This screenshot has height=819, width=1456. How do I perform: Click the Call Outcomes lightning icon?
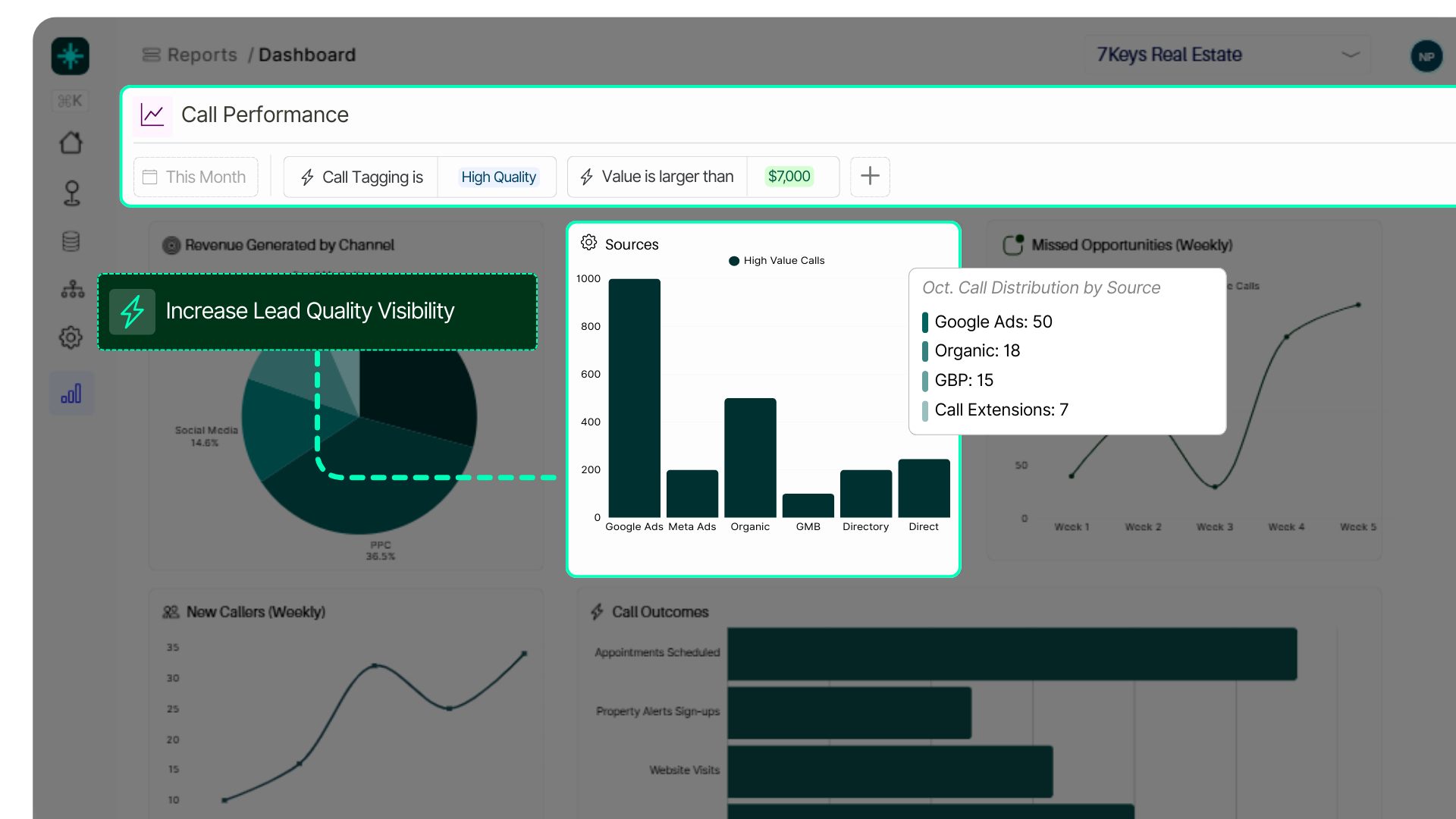[x=598, y=612]
